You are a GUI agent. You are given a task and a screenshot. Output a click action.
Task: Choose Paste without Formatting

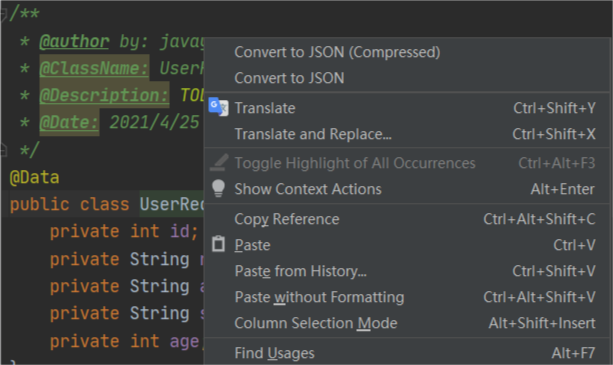coord(407,297)
